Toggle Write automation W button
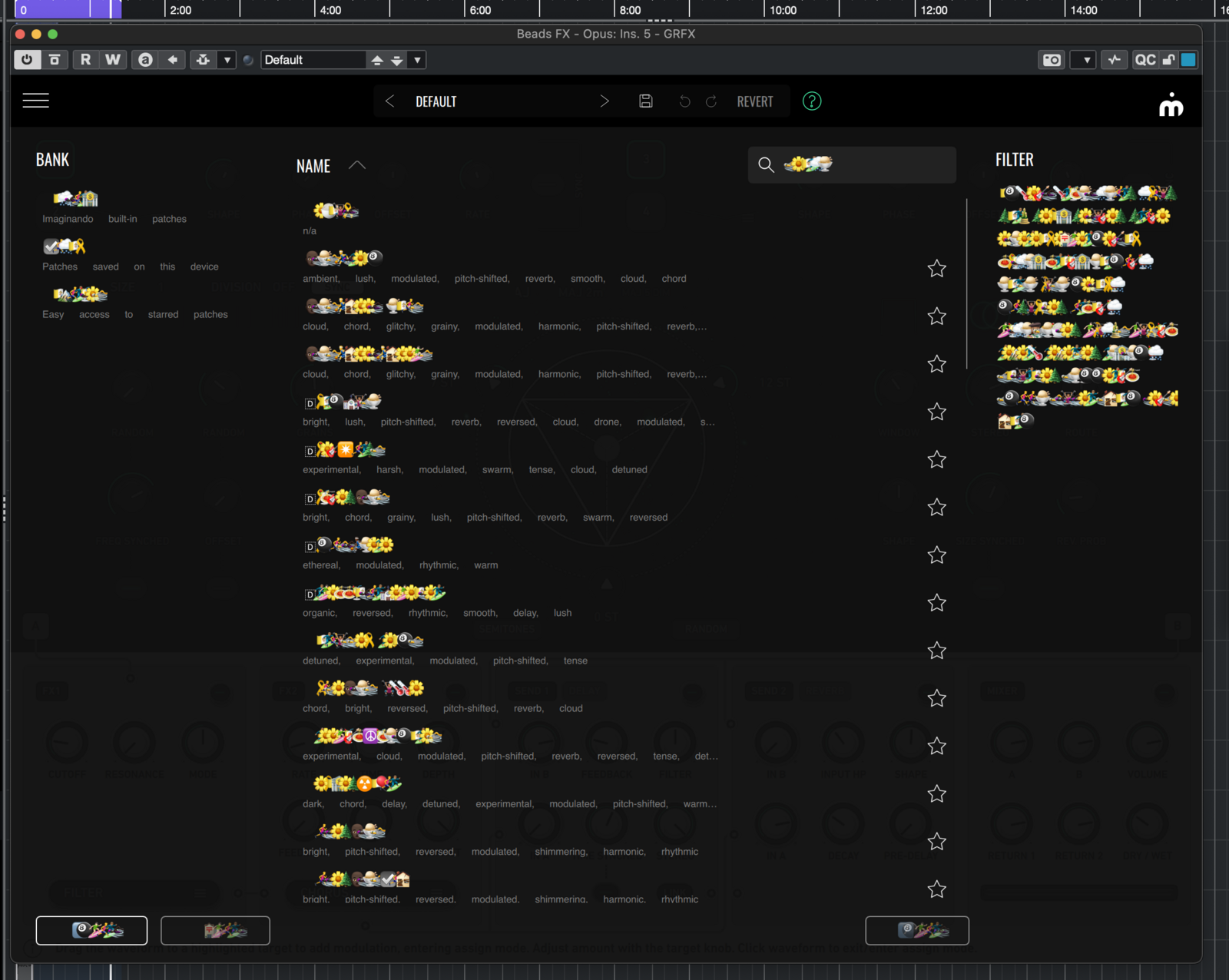This screenshot has height=980, width=1229. 113,60
